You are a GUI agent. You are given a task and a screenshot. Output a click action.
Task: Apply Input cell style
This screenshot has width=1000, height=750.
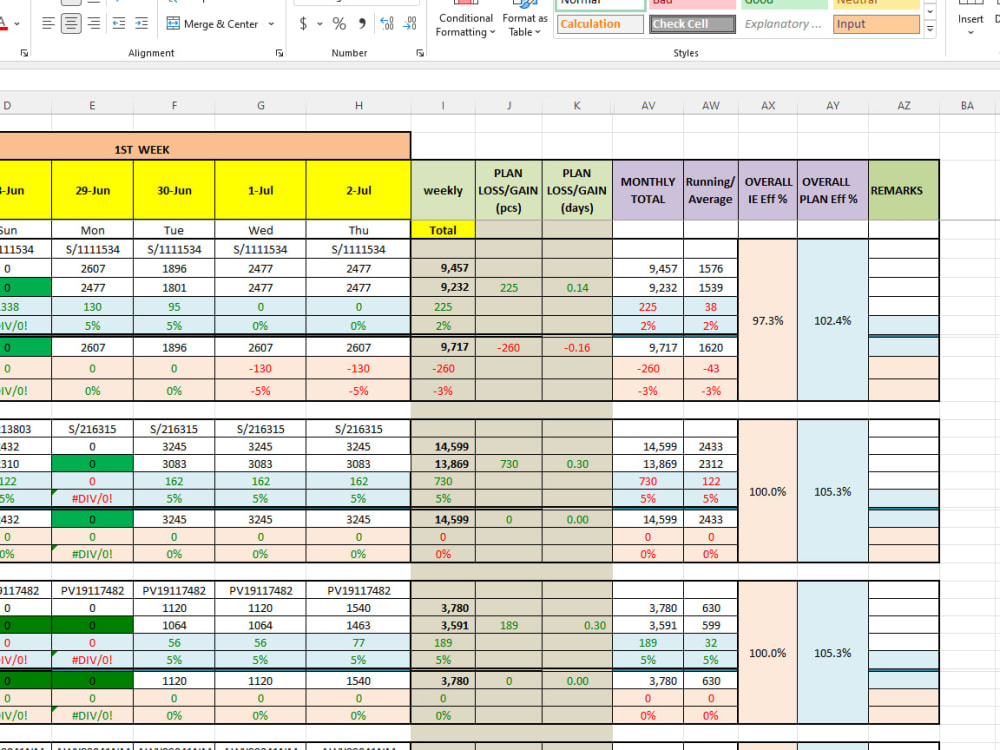click(x=876, y=24)
